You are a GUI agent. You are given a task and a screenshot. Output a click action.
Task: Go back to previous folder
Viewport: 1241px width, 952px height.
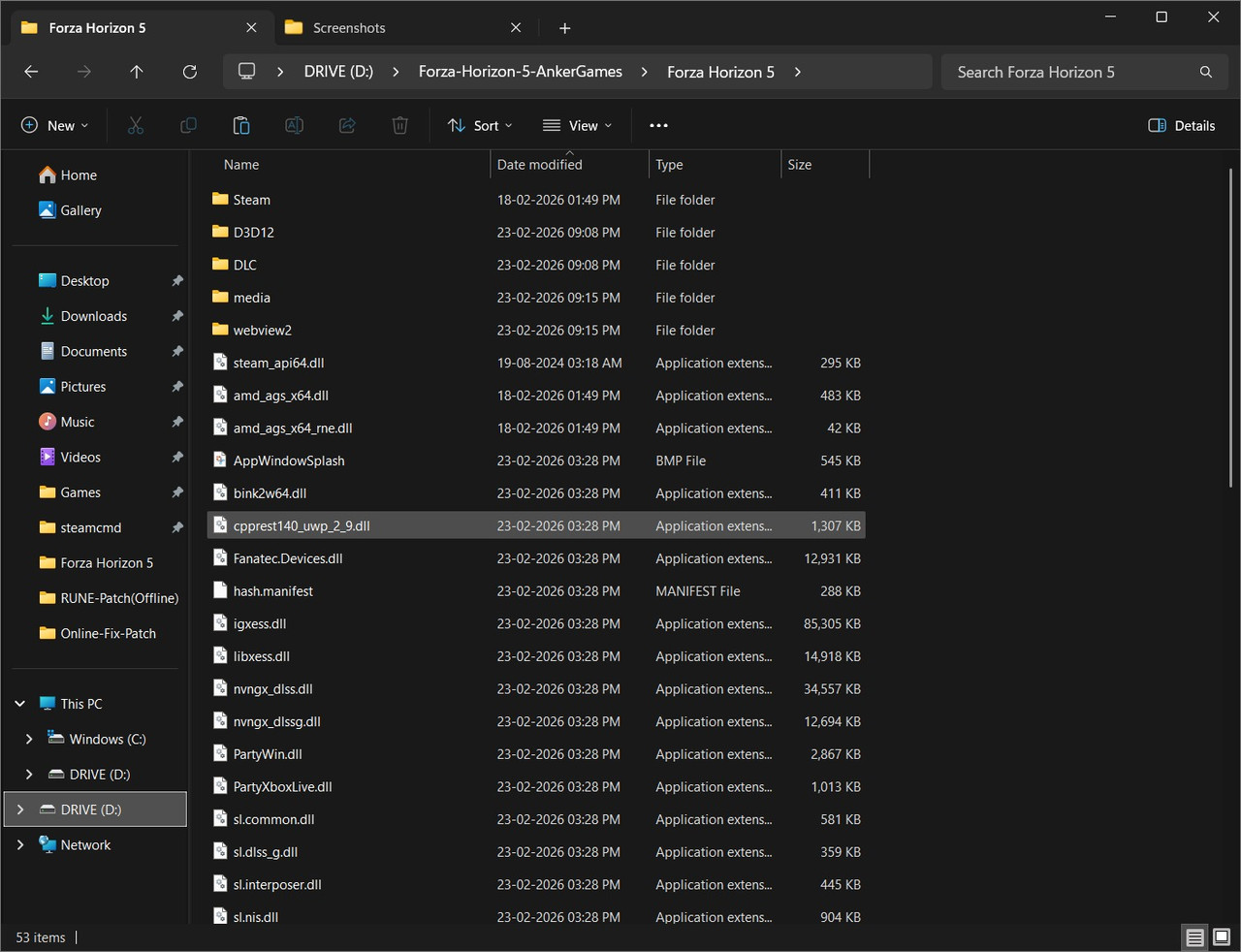31,72
